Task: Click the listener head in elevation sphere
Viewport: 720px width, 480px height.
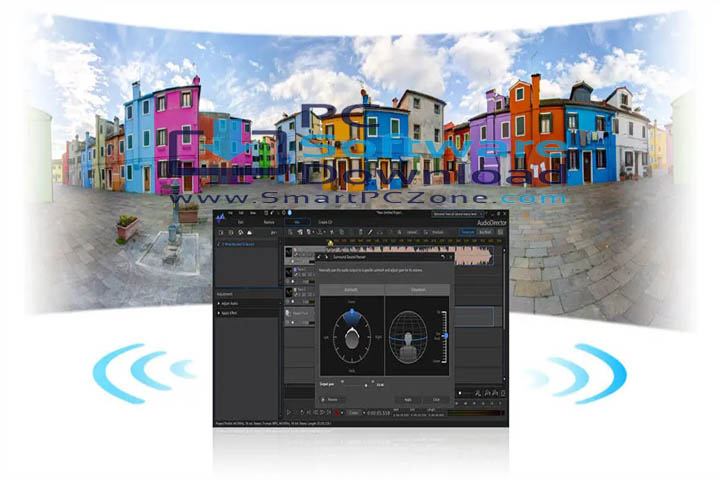Action: click(x=408, y=339)
